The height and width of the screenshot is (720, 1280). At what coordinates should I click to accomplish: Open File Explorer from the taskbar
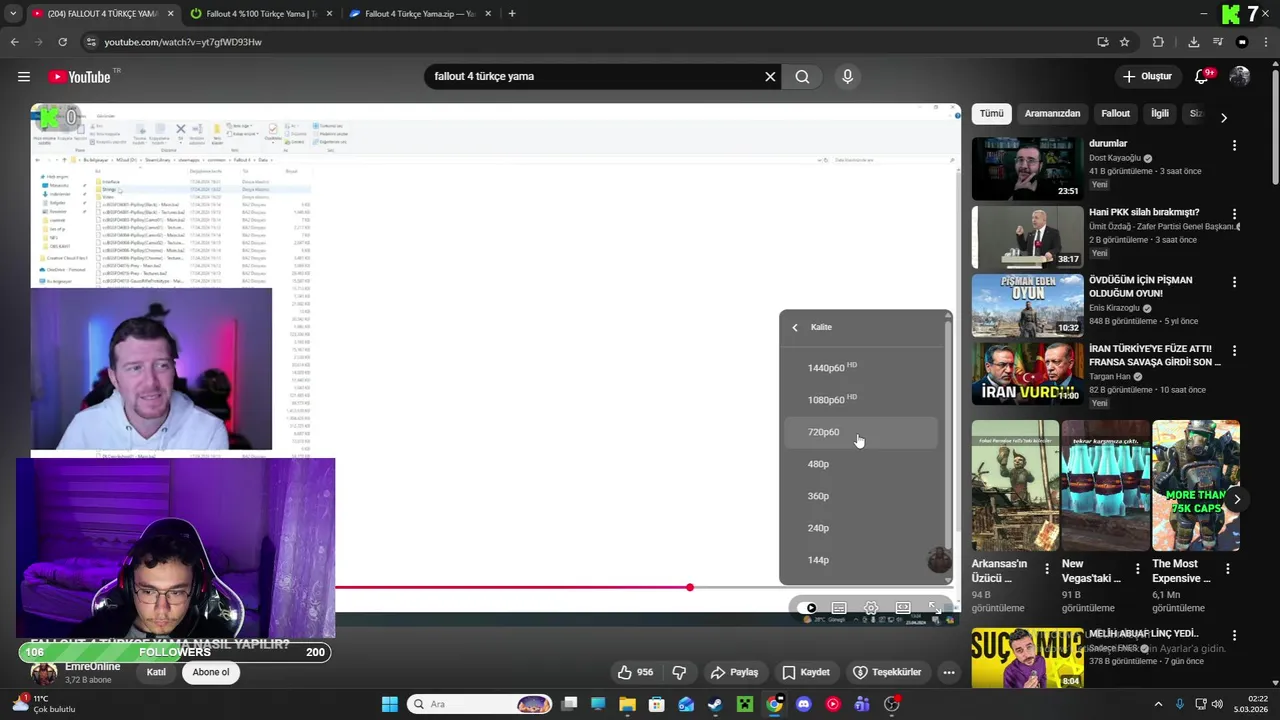(x=627, y=704)
